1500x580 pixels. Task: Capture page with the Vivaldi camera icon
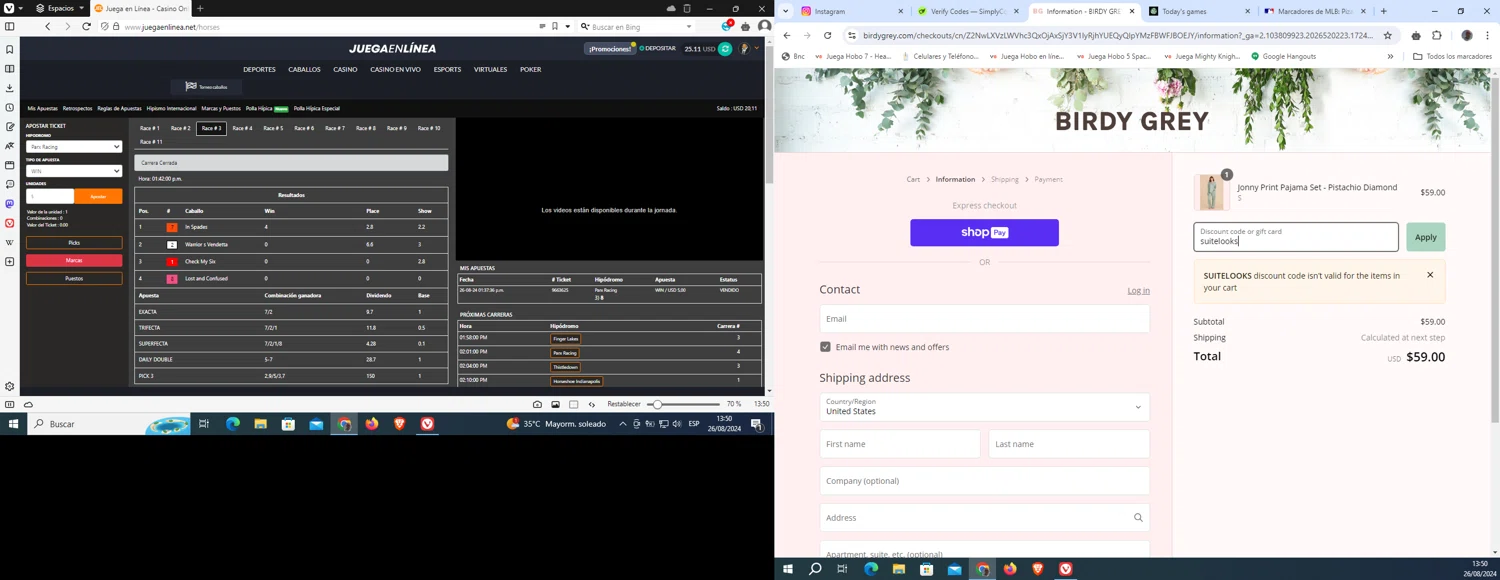click(537, 405)
